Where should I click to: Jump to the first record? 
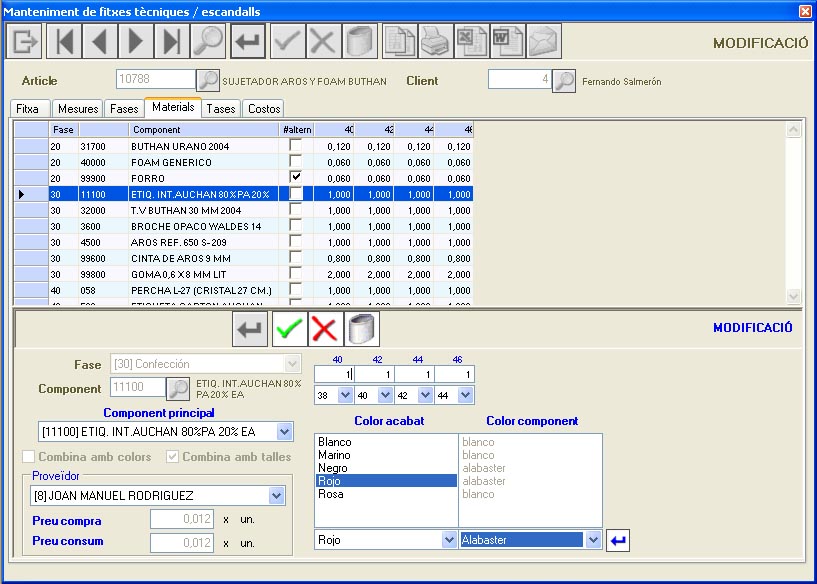(x=64, y=41)
